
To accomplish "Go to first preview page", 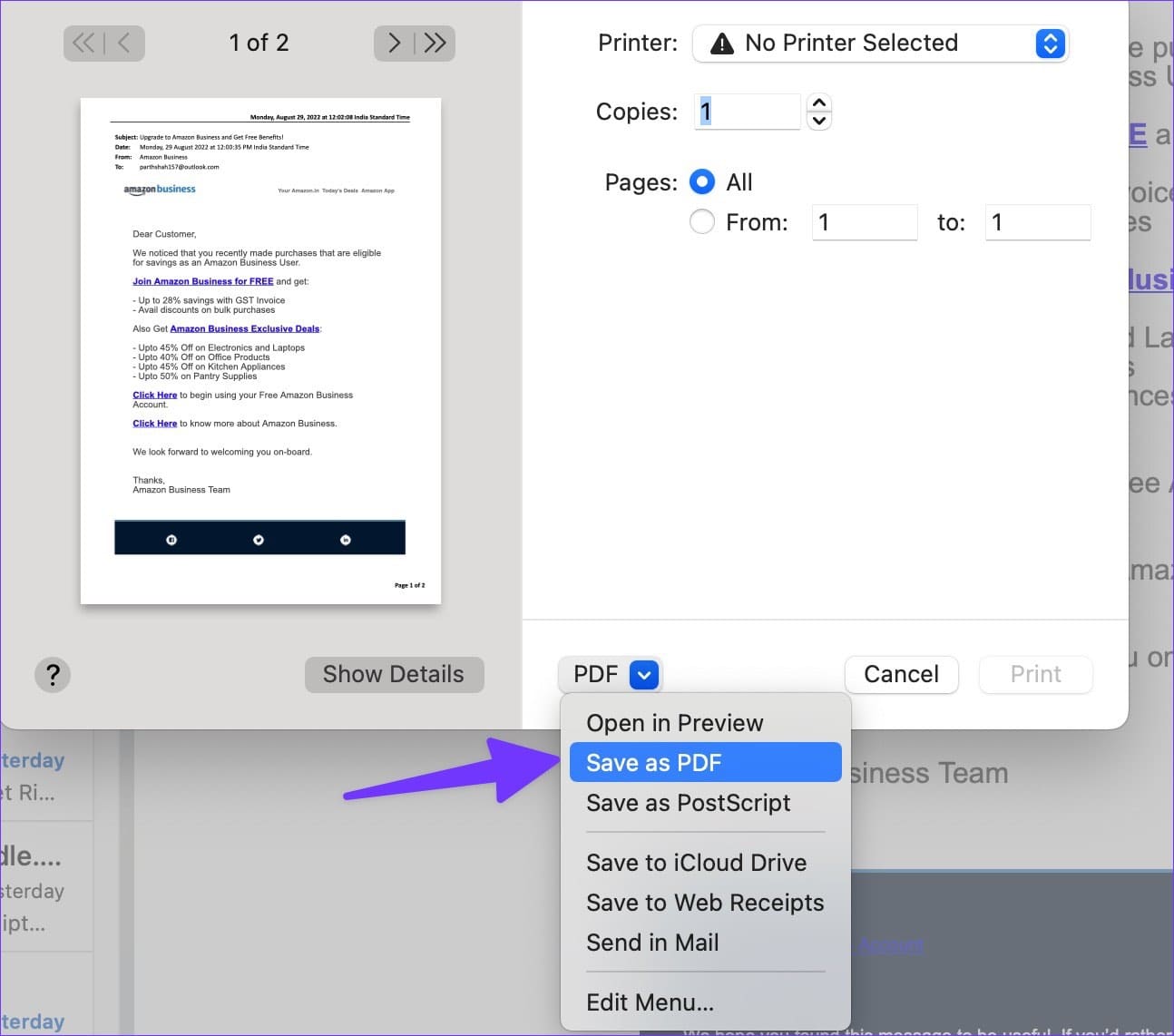I will click(x=83, y=43).
